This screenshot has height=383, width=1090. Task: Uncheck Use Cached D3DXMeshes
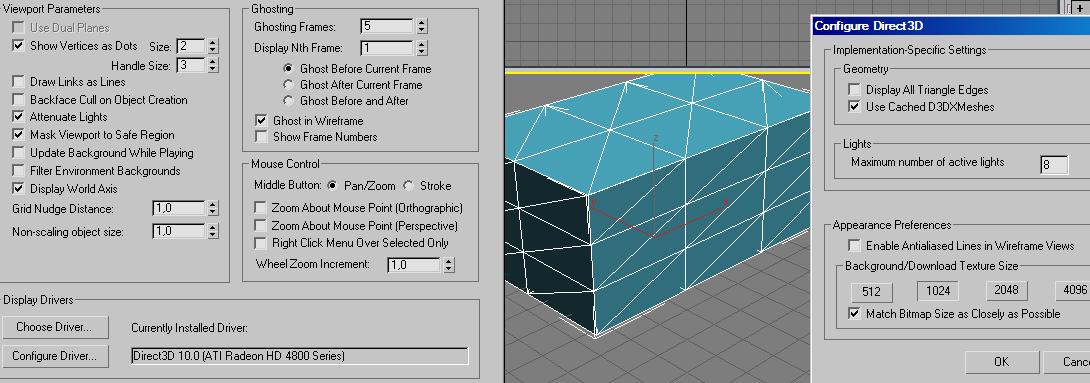pyautogui.click(x=854, y=107)
